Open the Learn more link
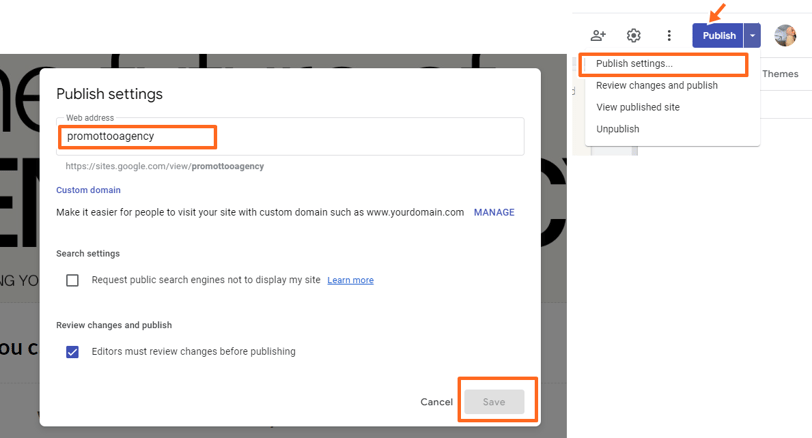The image size is (812, 438). tap(351, 280)
